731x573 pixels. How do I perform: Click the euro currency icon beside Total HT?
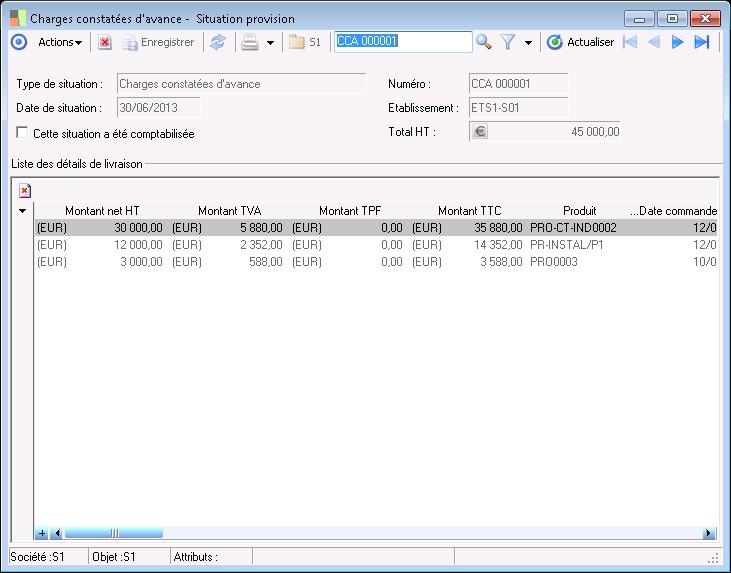[x=480, y=131]
